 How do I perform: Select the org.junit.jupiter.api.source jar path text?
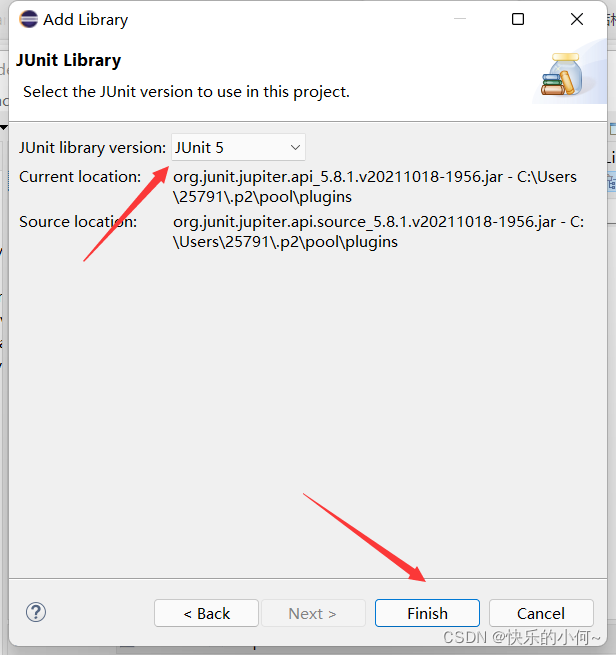(x=378, y=231)
